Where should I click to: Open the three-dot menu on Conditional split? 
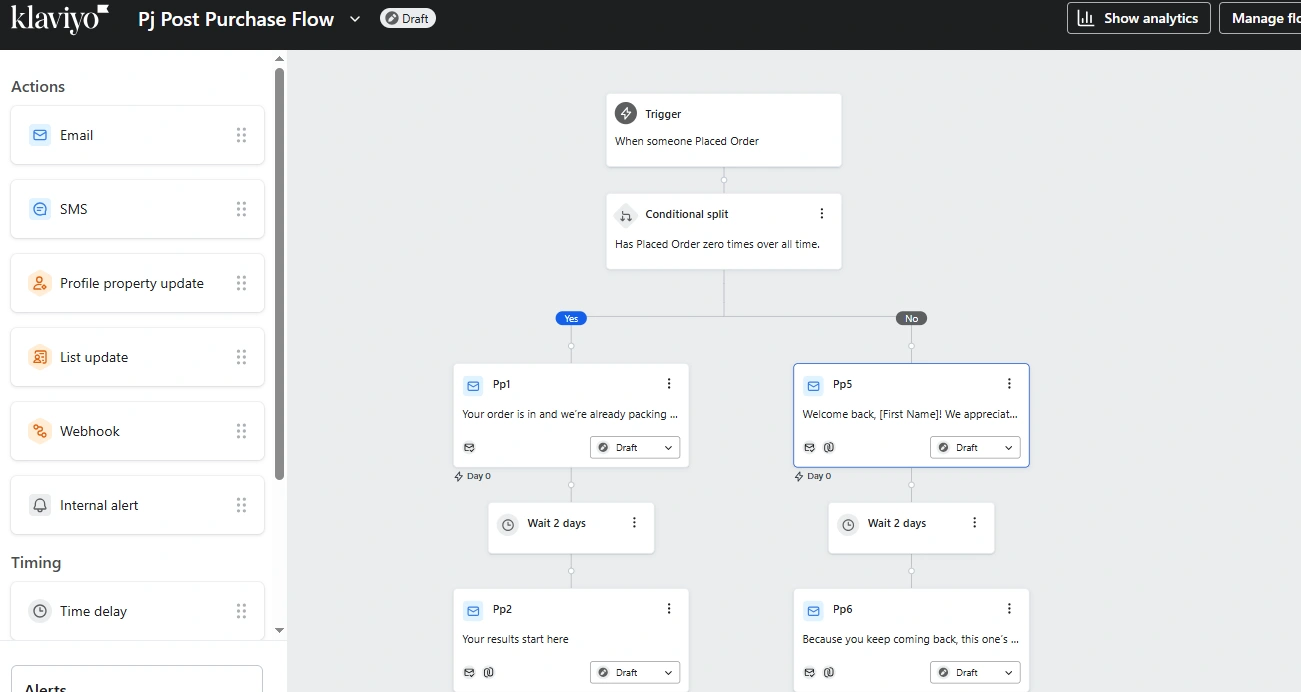(x=822, y=214)
